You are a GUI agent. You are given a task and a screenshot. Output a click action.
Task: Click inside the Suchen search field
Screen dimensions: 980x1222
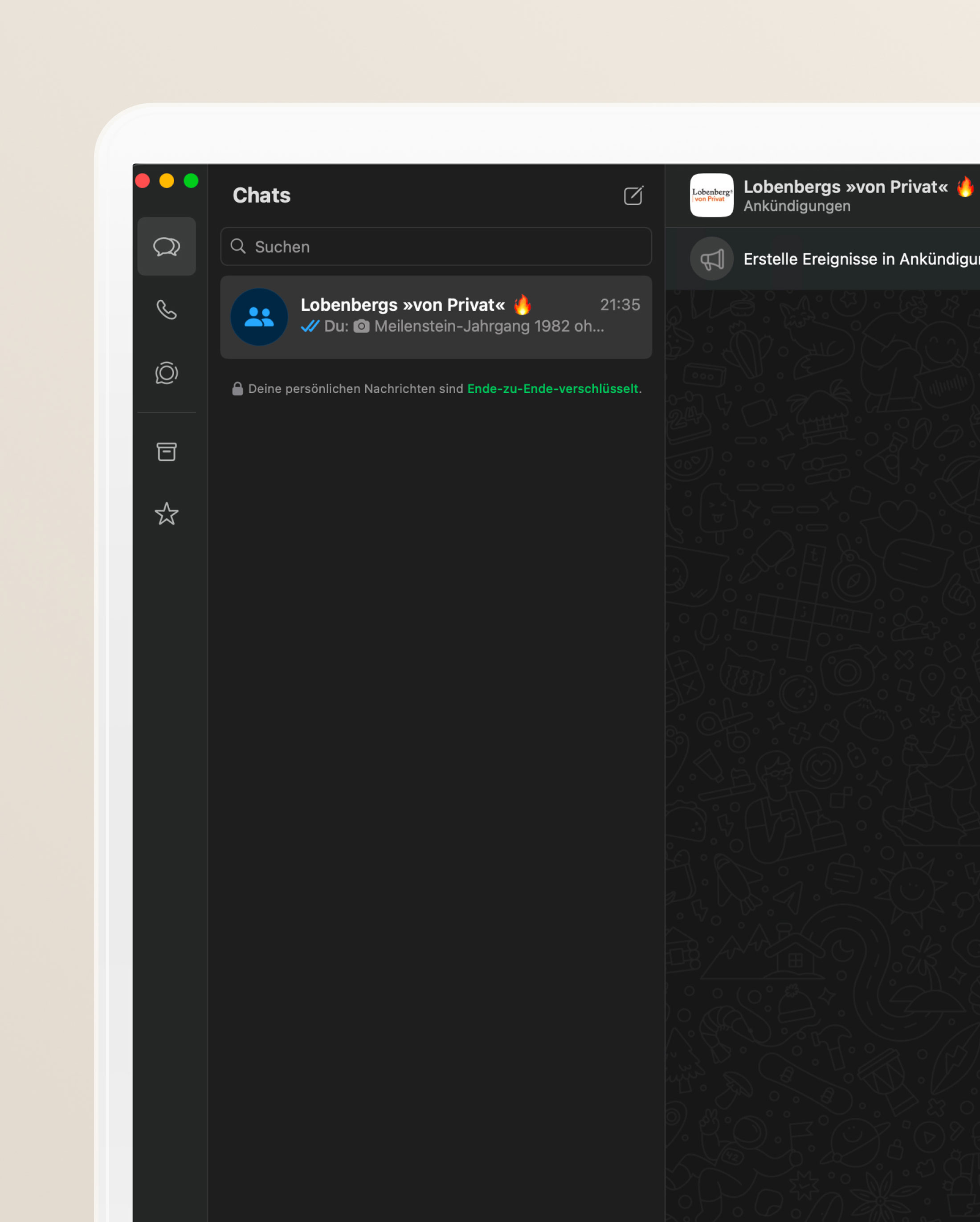397,247
